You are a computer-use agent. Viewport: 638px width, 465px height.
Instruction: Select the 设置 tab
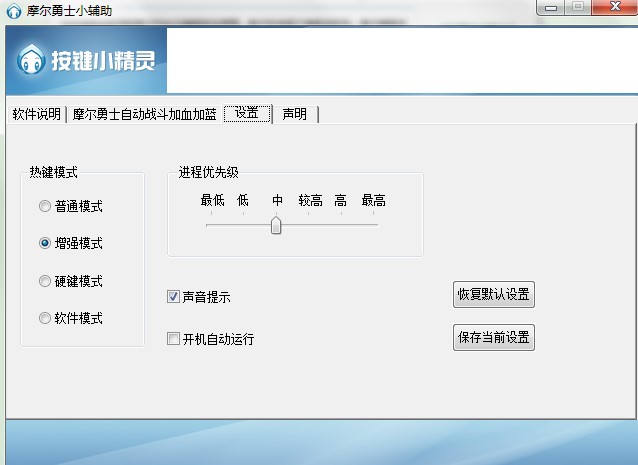pos(247,114)
